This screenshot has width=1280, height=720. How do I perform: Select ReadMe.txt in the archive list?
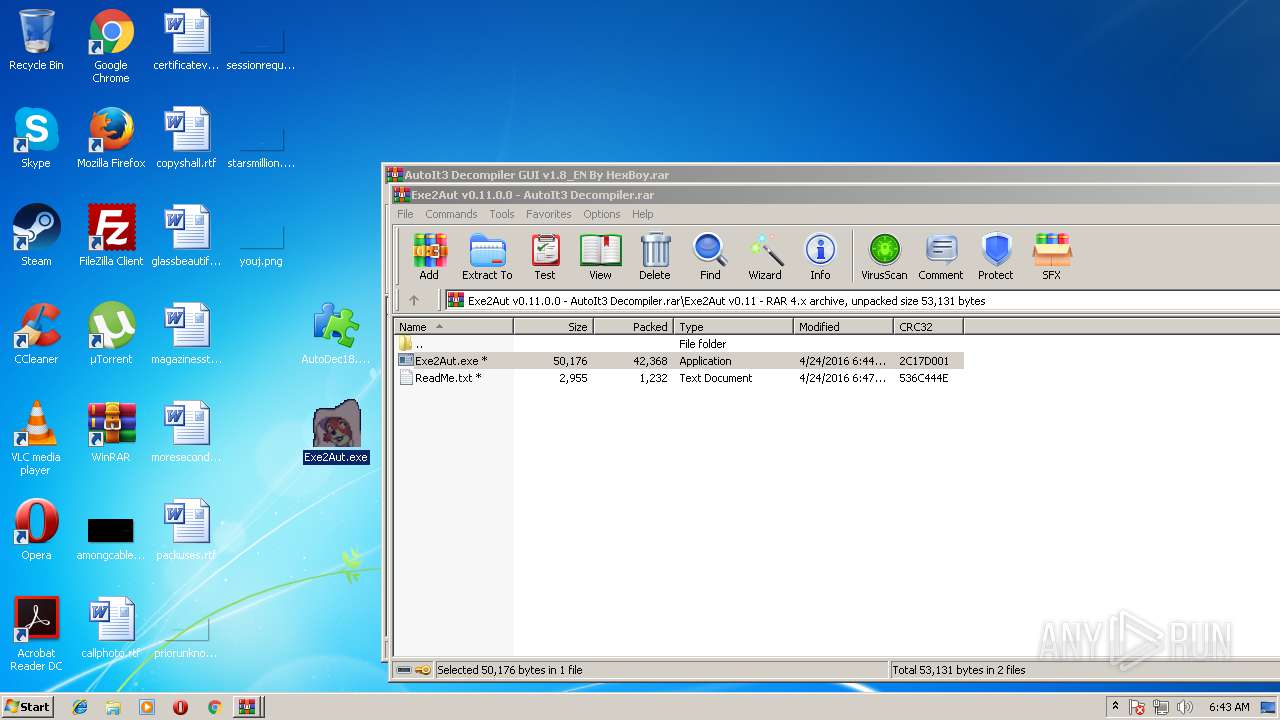pyautogui.click(x=679, y=378)
